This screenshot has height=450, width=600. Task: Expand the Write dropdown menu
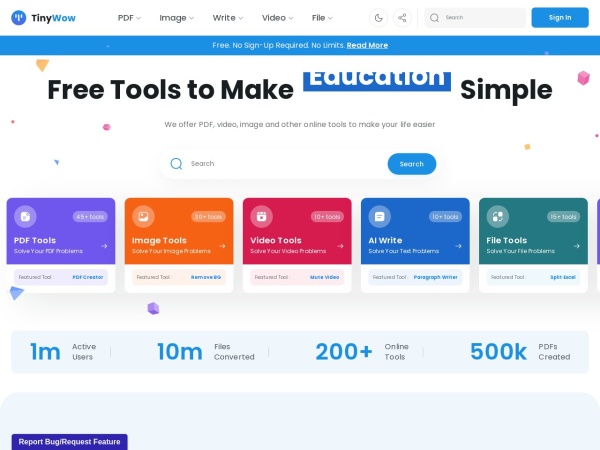(x=229, y=17)
